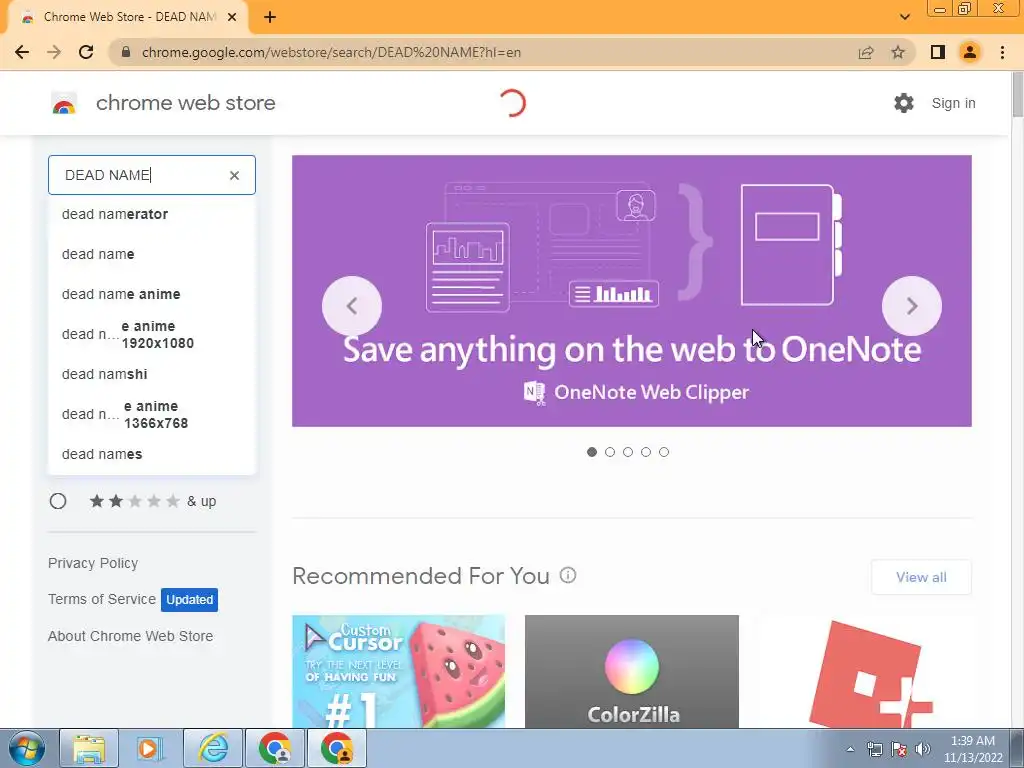The image size is (1024, 768).
Task: Click the share page icon in address bar
Action: point(866,52)
